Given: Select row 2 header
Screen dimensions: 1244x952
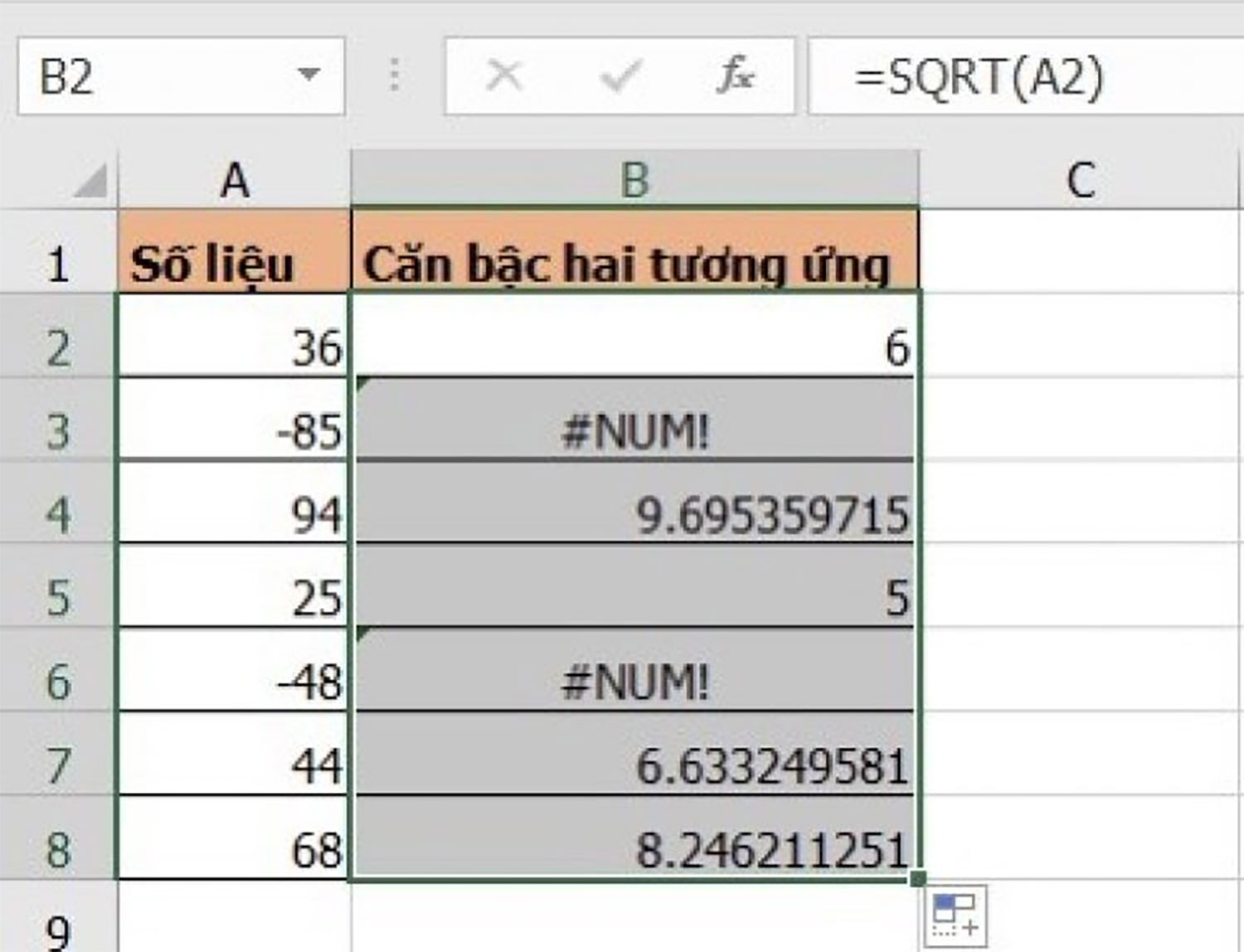Looking at the screenshot, I should (58, 336).
